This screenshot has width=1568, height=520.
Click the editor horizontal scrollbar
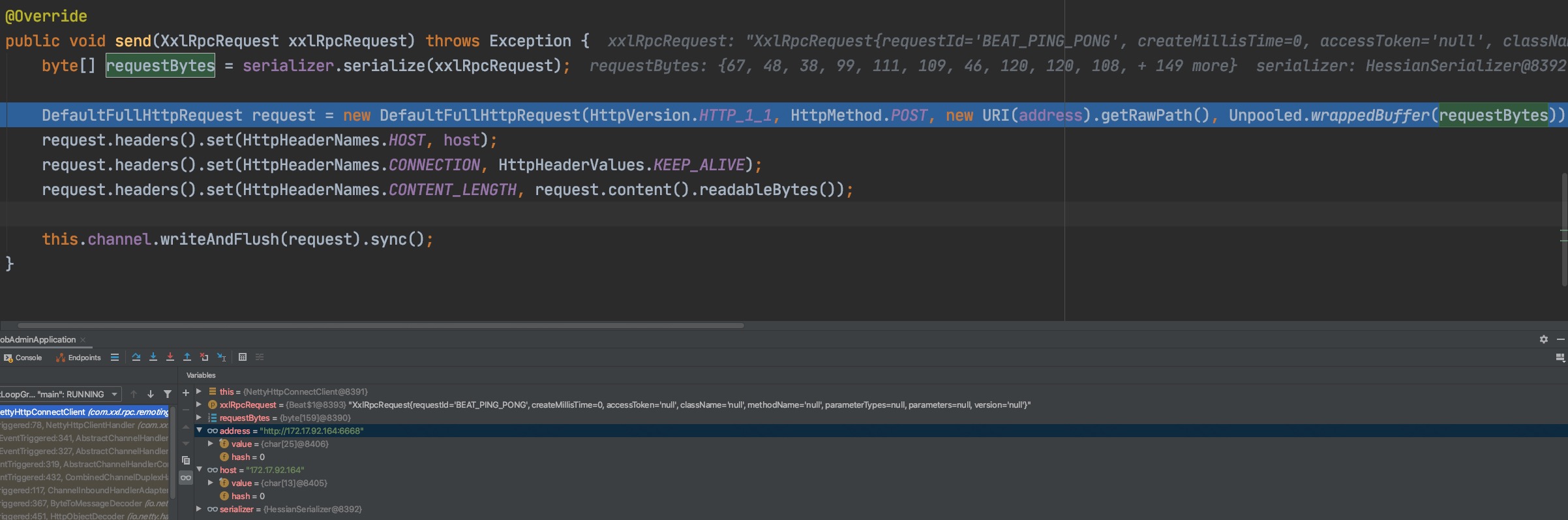tap(380, 325)
